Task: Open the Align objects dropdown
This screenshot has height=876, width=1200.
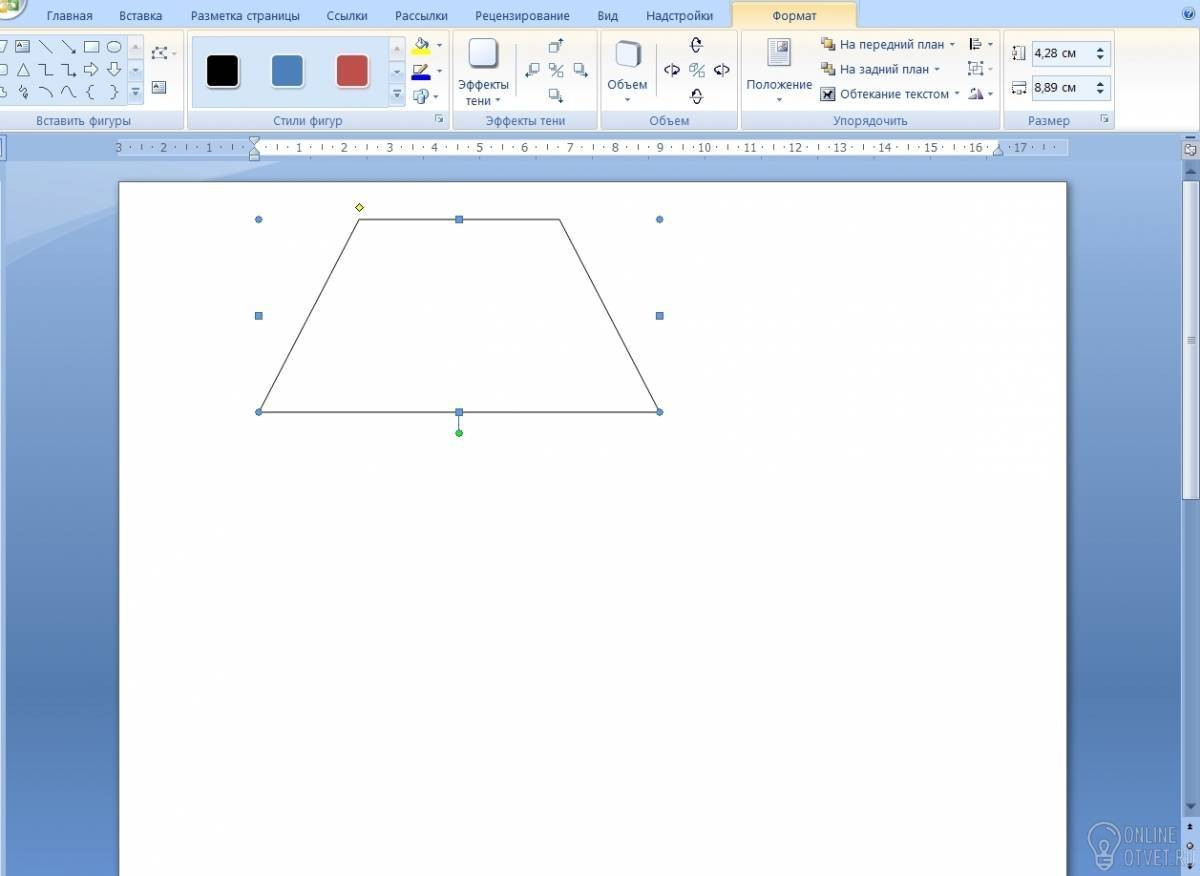Action: [981, 45]
